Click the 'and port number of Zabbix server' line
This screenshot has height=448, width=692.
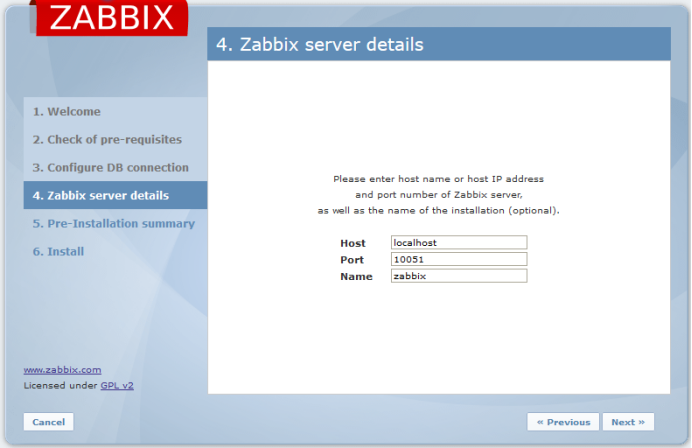(439, 195)
